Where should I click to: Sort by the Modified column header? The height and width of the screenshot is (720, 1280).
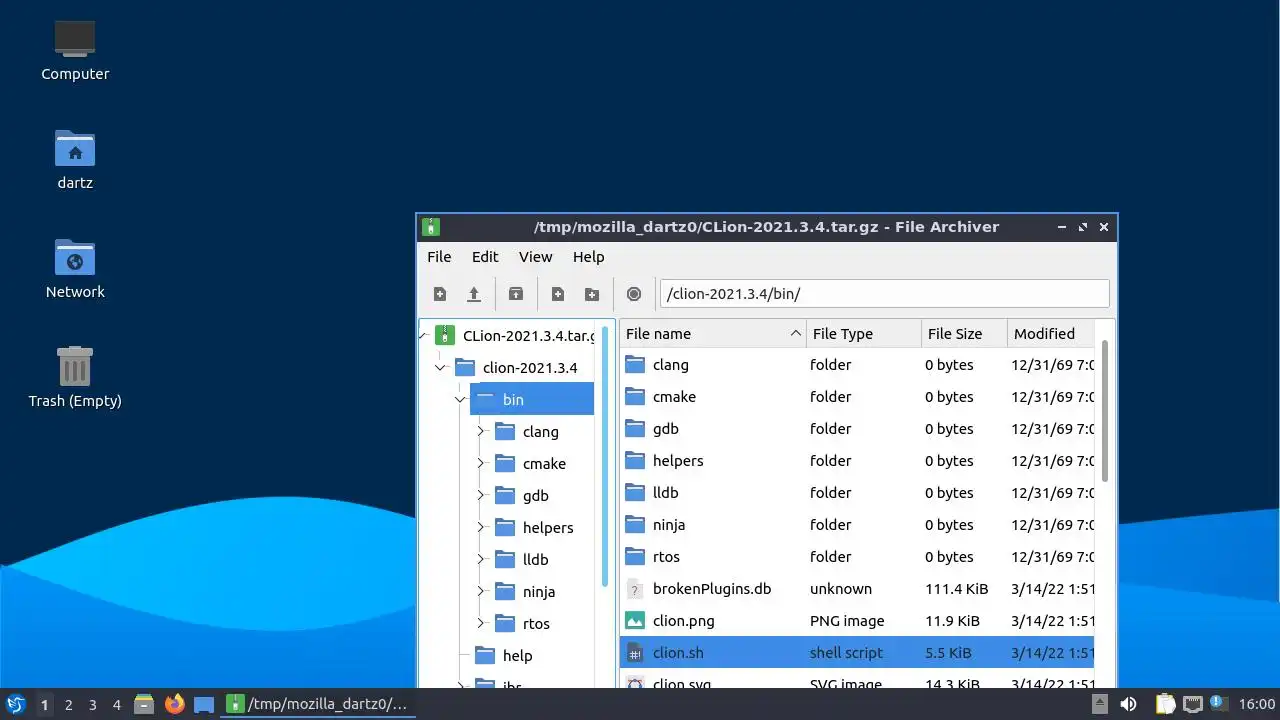pyautogui.click(x=1051, y=334)
